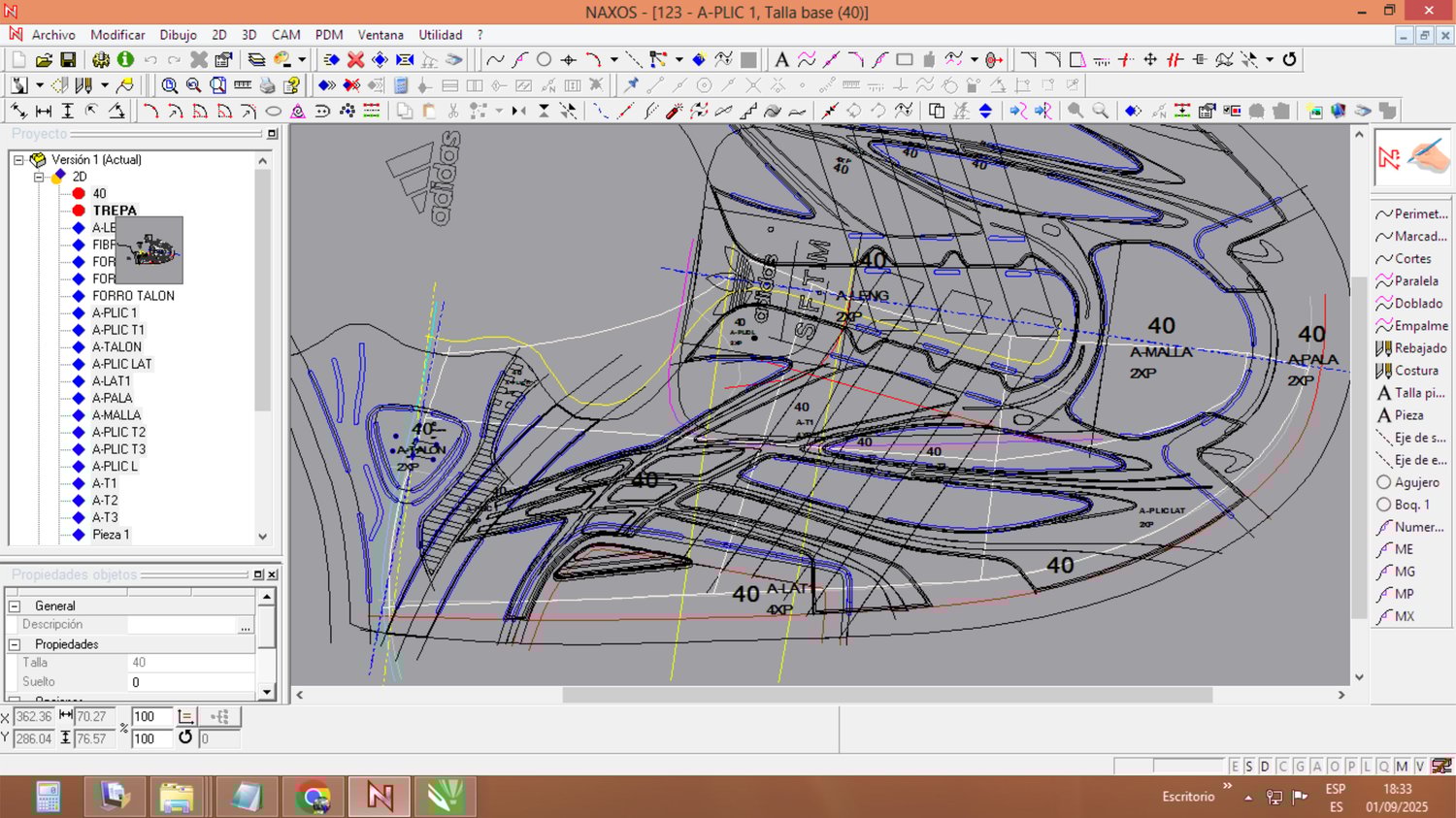Open the Utilidad menu

[440, 35]
